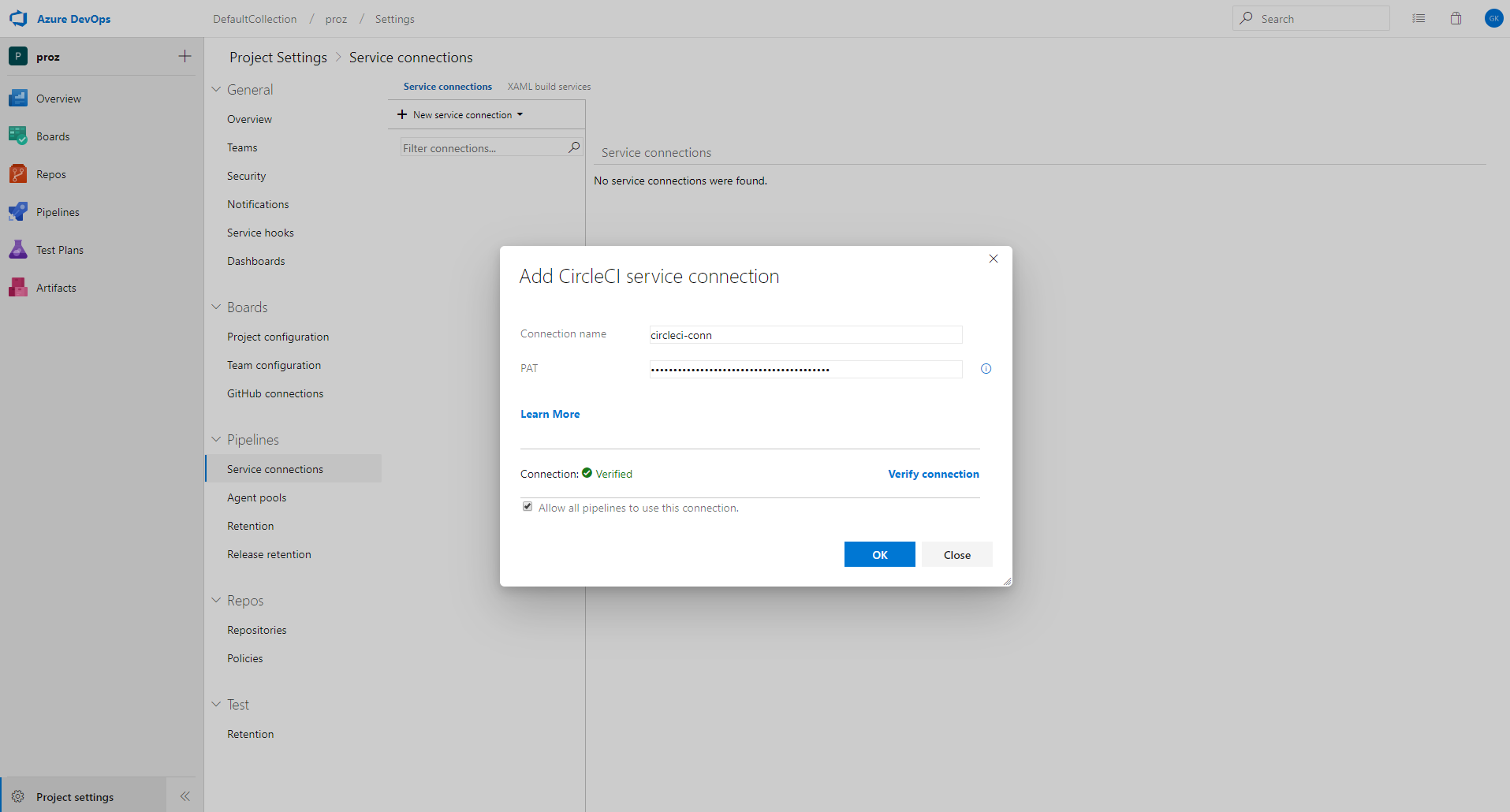Collapse the Repos settings section
The width and height of the screenshot is (1510, 812).
216,600
